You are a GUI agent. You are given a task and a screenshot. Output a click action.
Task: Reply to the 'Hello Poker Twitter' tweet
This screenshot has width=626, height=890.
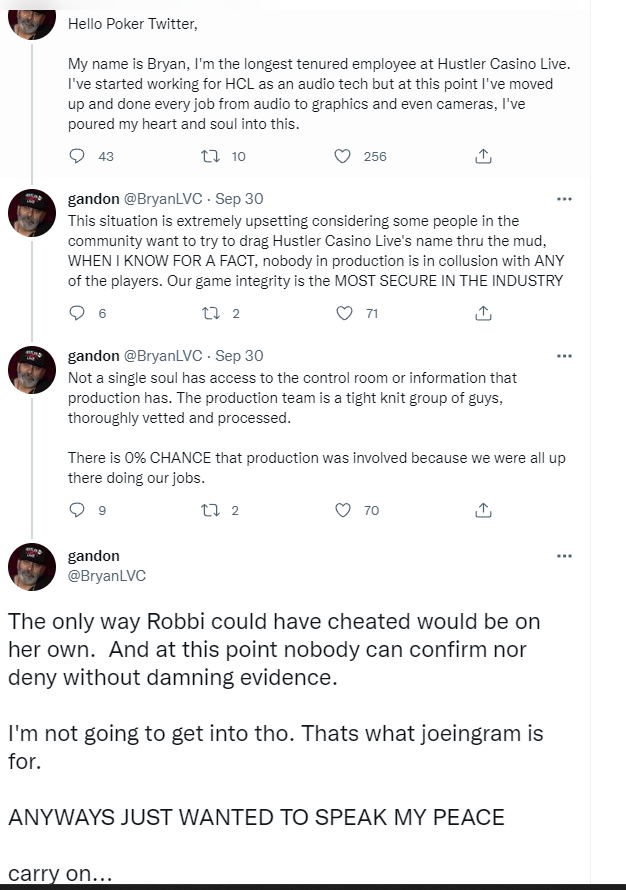(78, 156)
